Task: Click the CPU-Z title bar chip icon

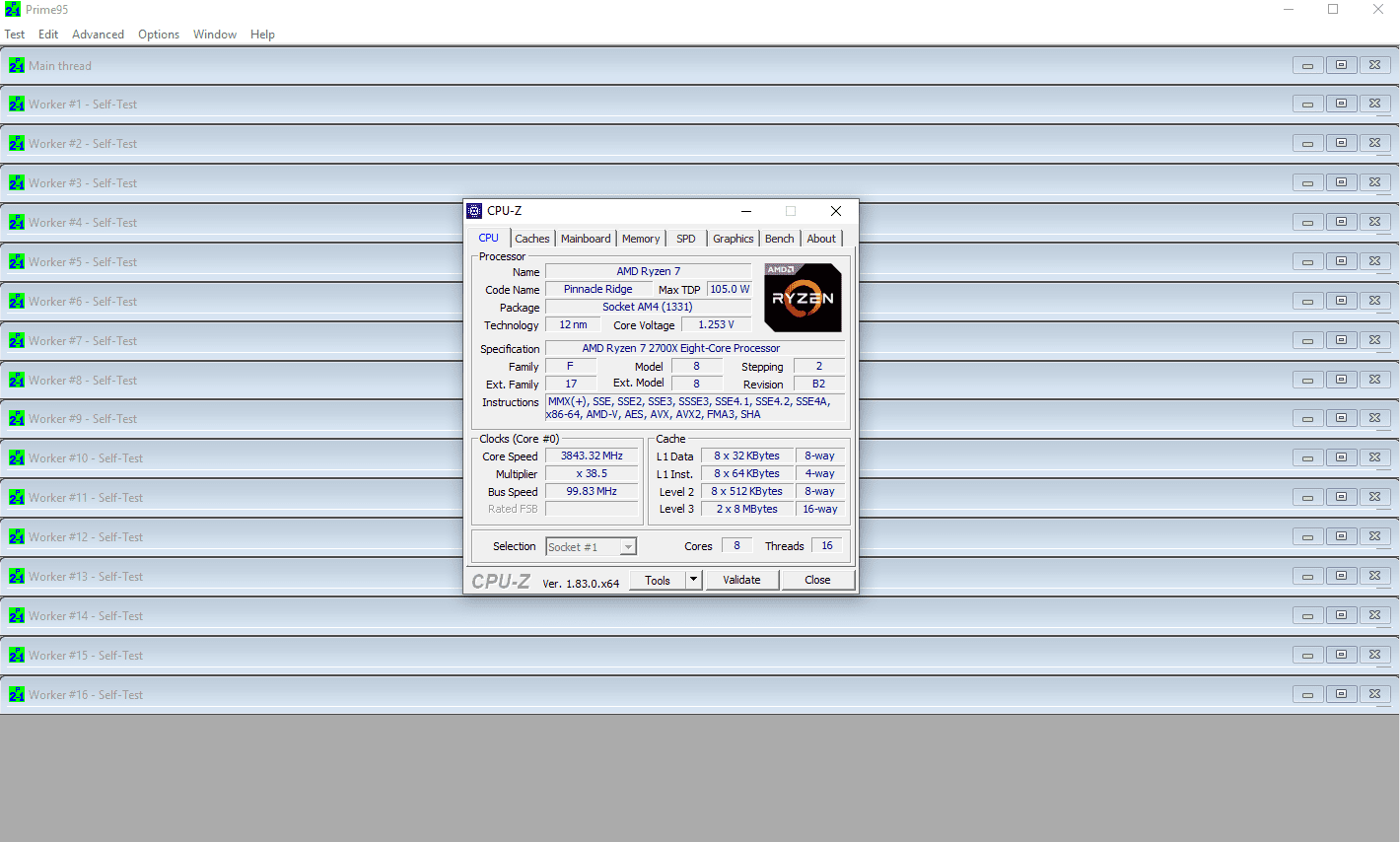Action: (x=474, y=210)
